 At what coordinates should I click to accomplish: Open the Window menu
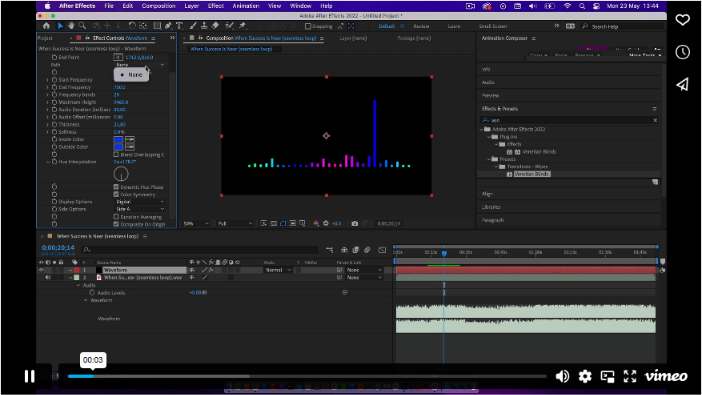[x=300, y=6]
